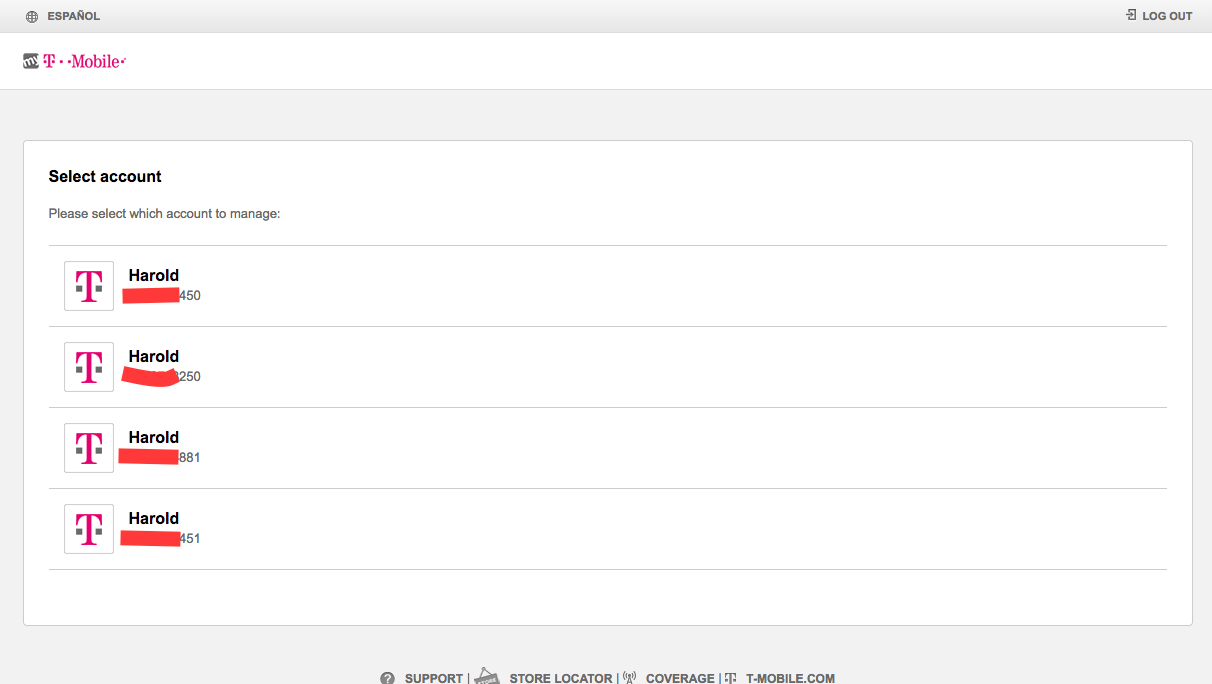Open the Support footer link

[434, 678]
